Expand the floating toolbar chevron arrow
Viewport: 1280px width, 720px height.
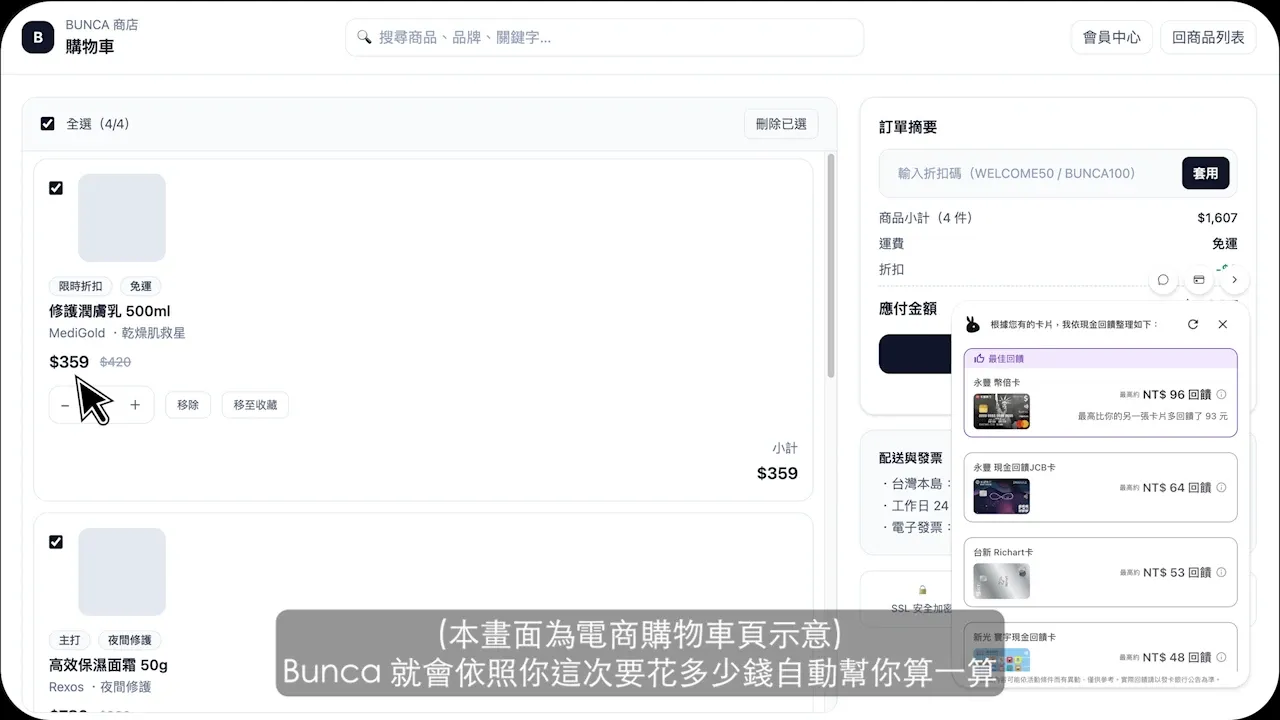tap(1235, 280)
